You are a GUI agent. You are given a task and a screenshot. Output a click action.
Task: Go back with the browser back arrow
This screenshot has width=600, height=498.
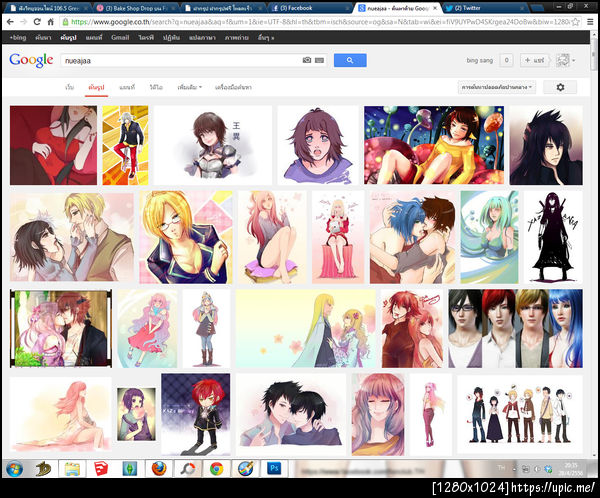[10, 22]
